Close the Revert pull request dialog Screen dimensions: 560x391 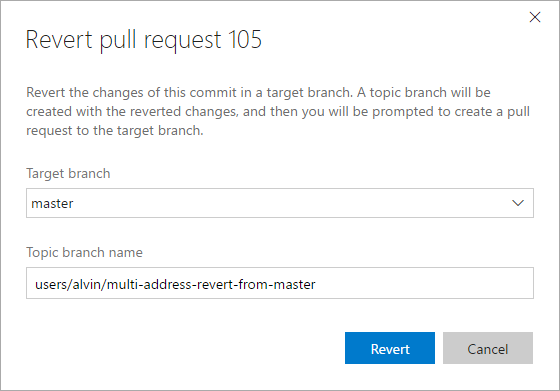(x=535, y=17)
